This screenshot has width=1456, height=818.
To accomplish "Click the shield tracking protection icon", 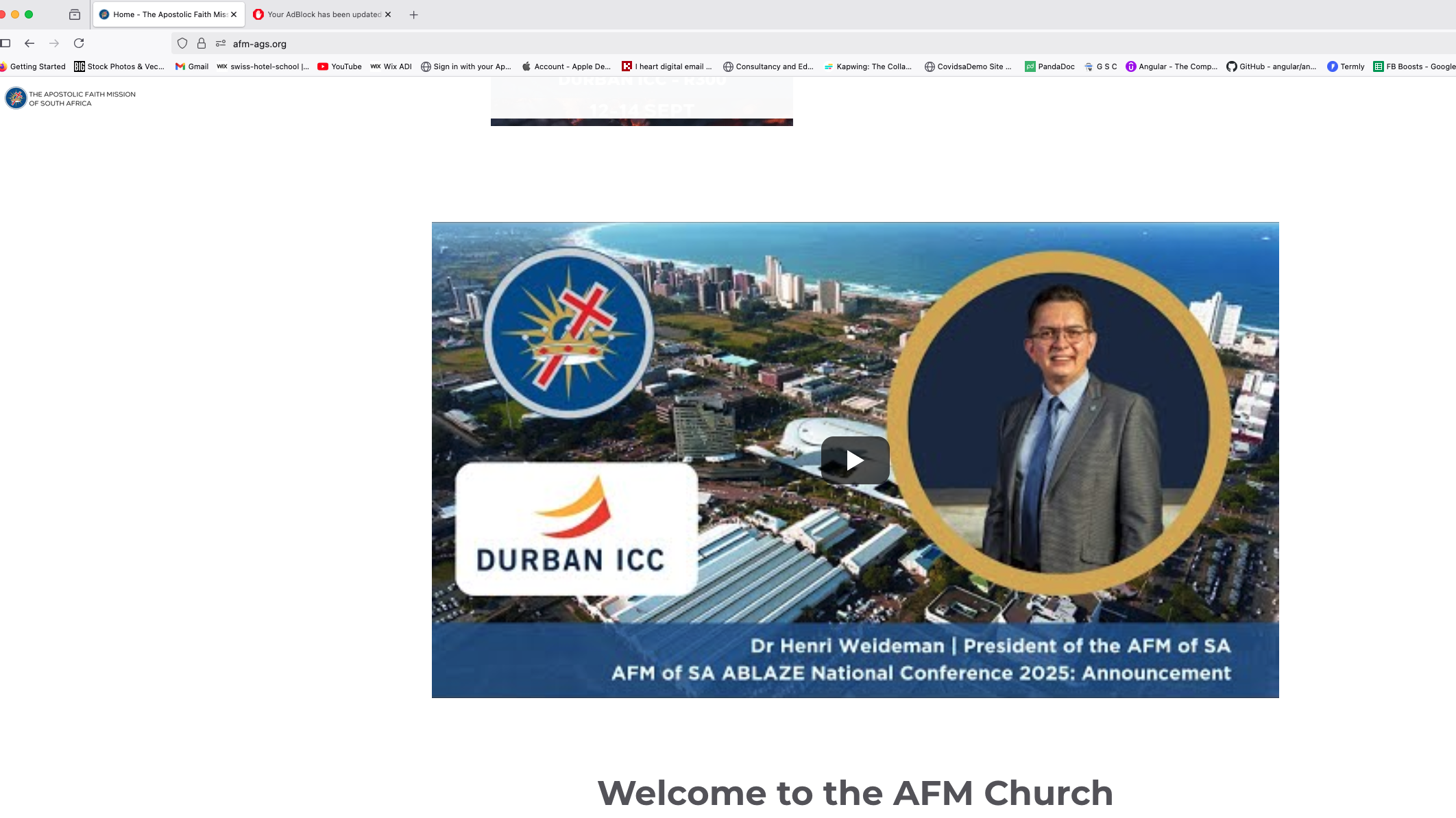I will click(182, 43).
